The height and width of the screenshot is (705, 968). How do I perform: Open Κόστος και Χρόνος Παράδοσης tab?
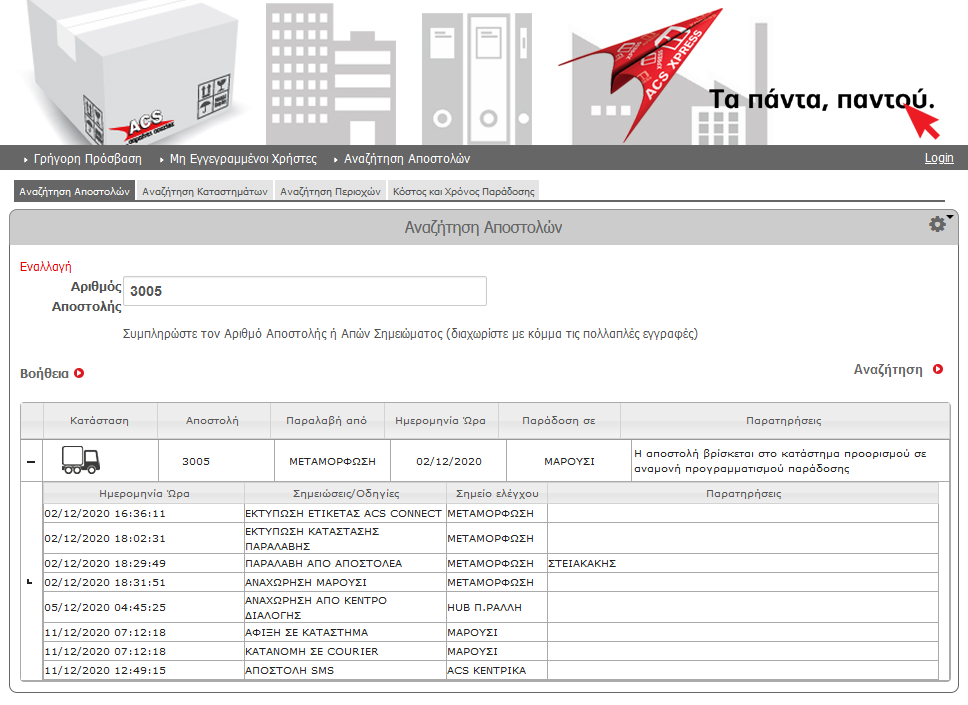click(463, 191)
